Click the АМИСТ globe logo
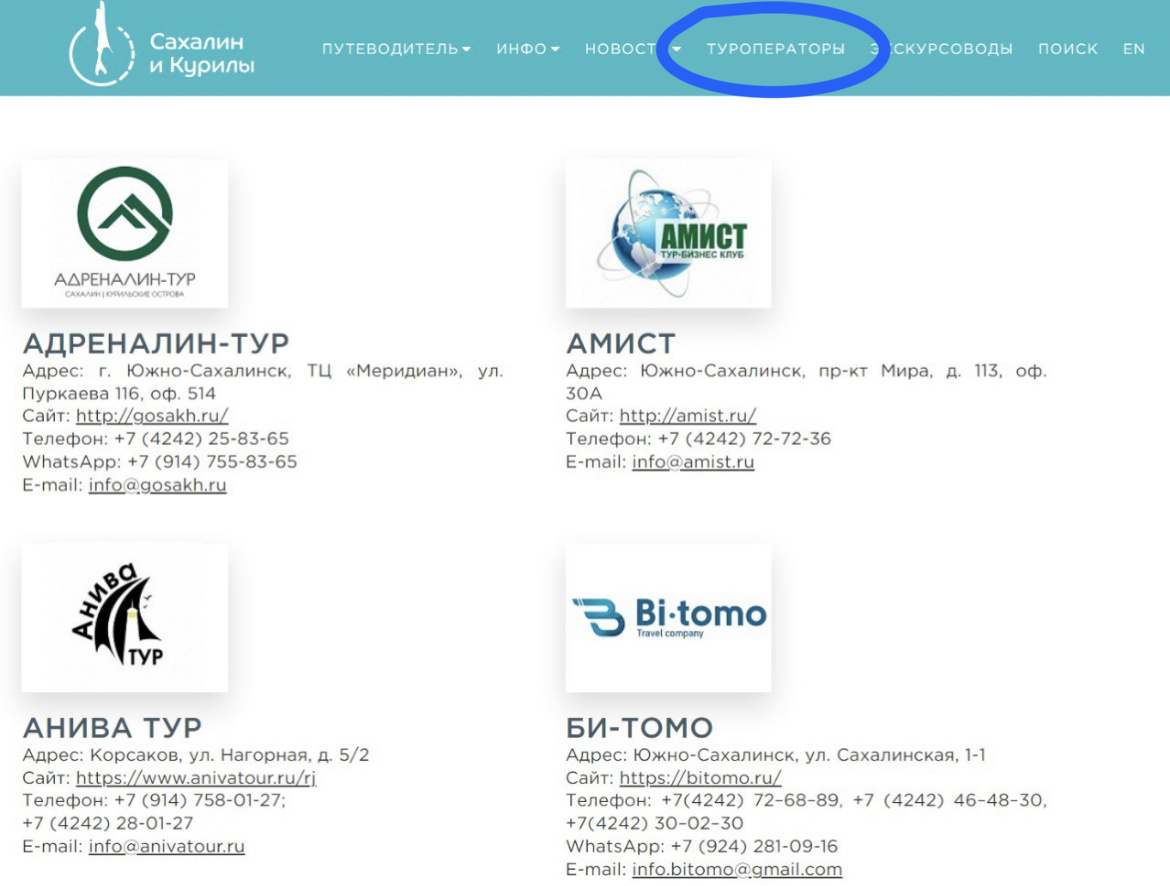Screen dimensions: 1170x886 668,232
